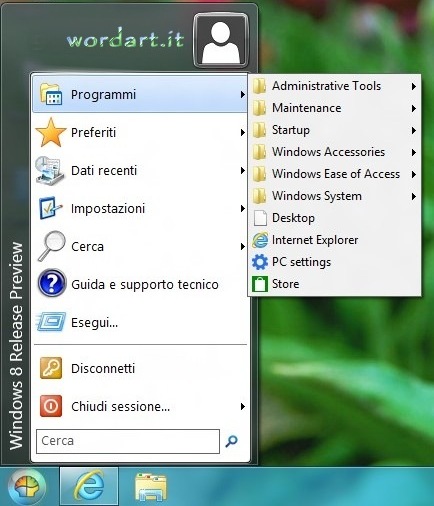This screenshot has width=434, height=506.
Task: Launch Internet Explorer from Programmi submenu
Action: [x=335, y=240]
